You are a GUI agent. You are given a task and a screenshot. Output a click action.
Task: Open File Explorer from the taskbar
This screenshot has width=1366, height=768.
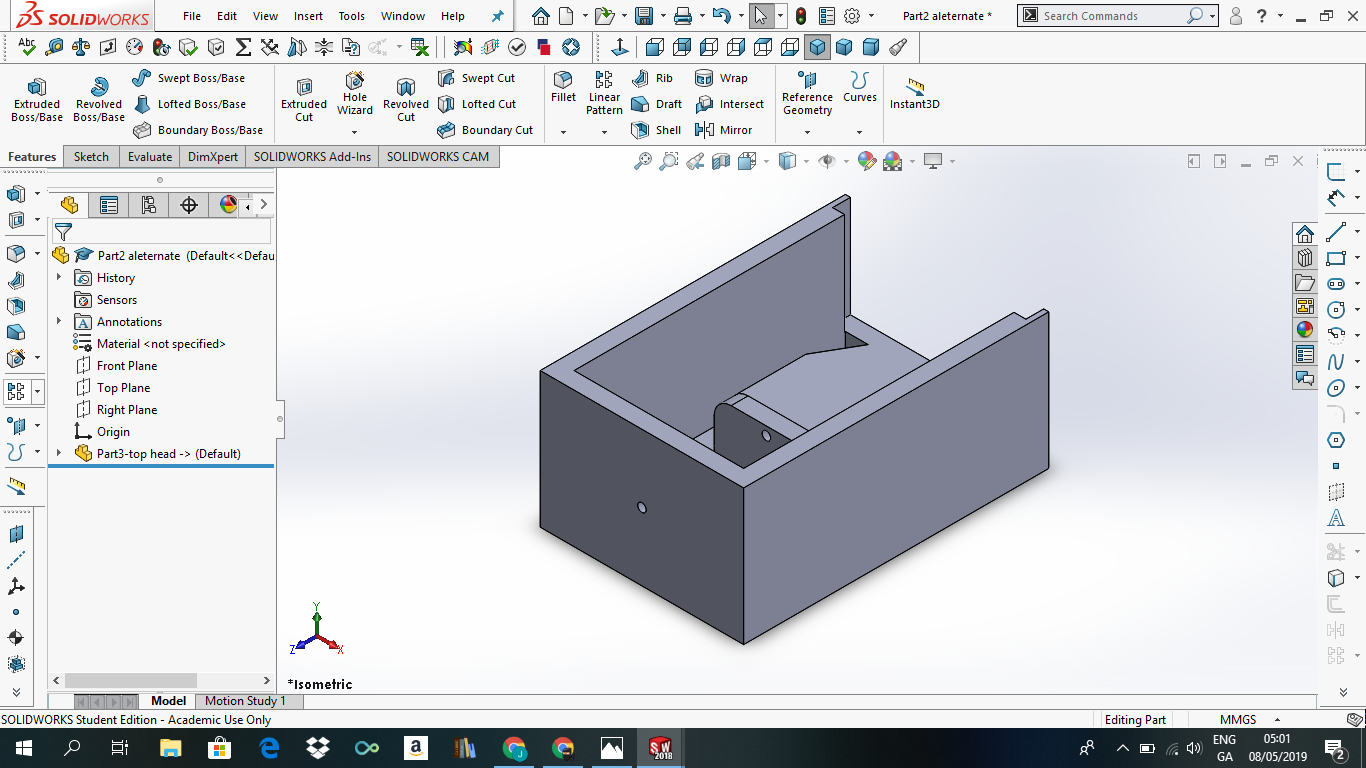(171, 748)
